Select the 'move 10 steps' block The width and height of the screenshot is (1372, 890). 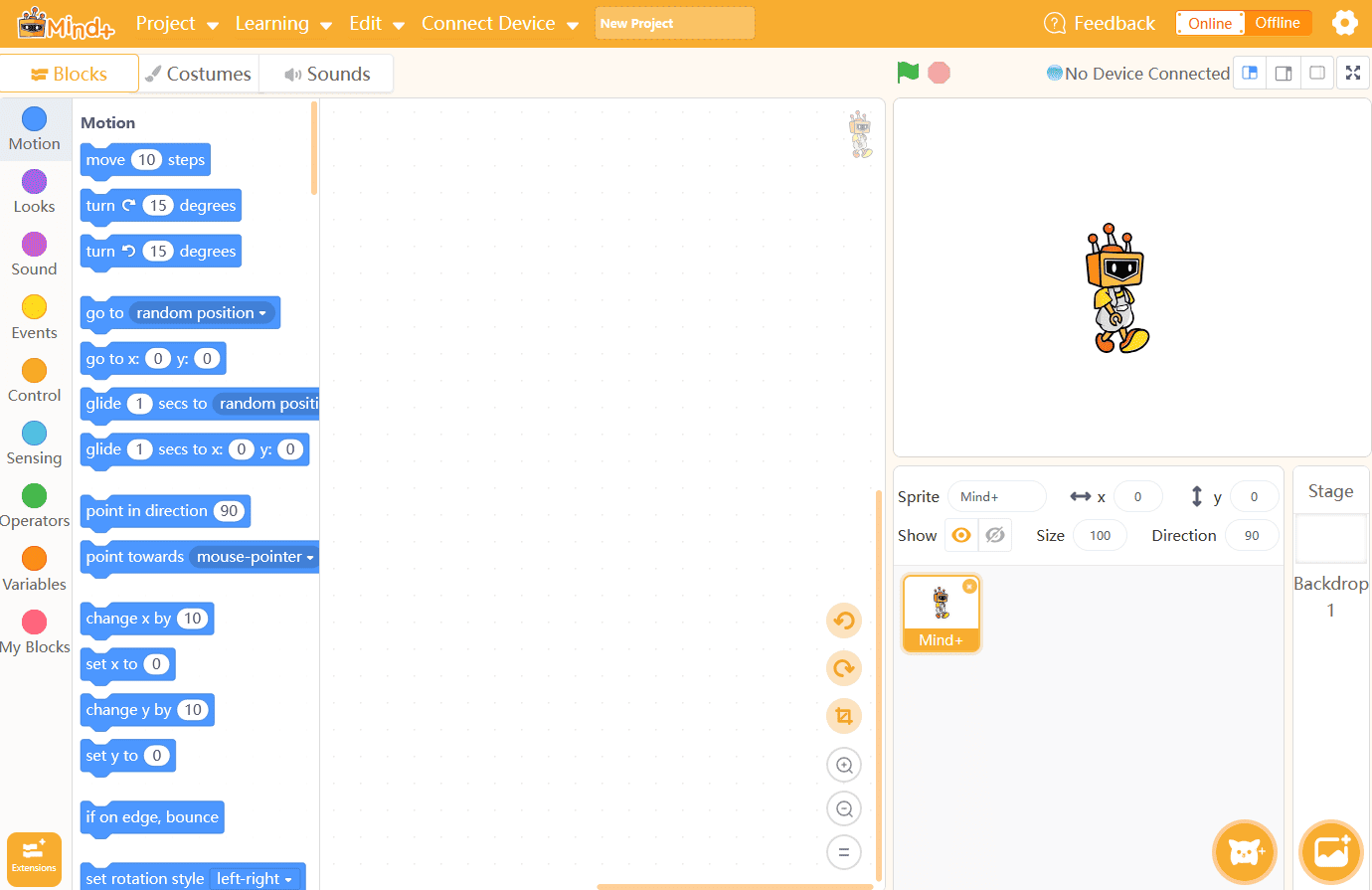pos(145,160)
